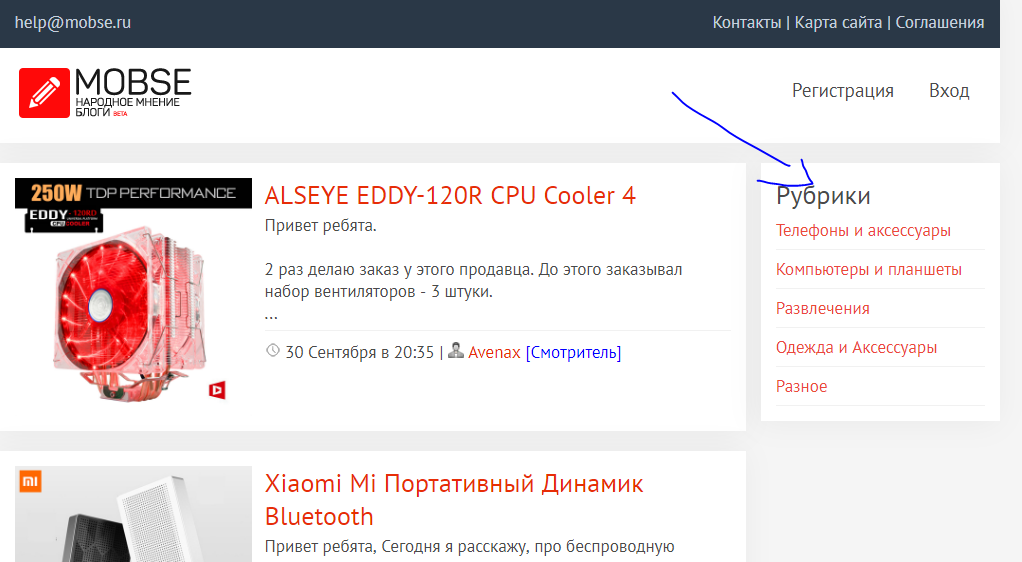Click the ALSEYE red cooler thumbnail image
Image resolution: width=1022 pixels, height=562 pixels.
(132, 300)
